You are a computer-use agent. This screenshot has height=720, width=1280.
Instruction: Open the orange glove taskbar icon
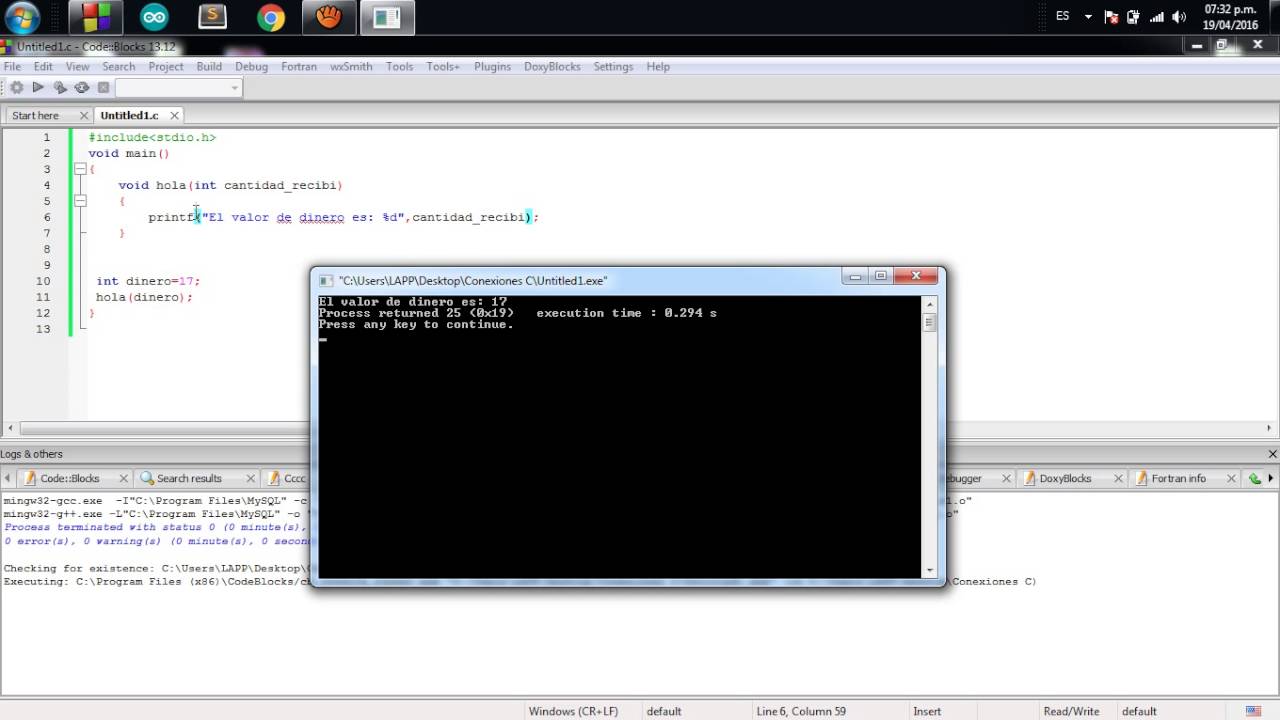[x=328, y=17]
